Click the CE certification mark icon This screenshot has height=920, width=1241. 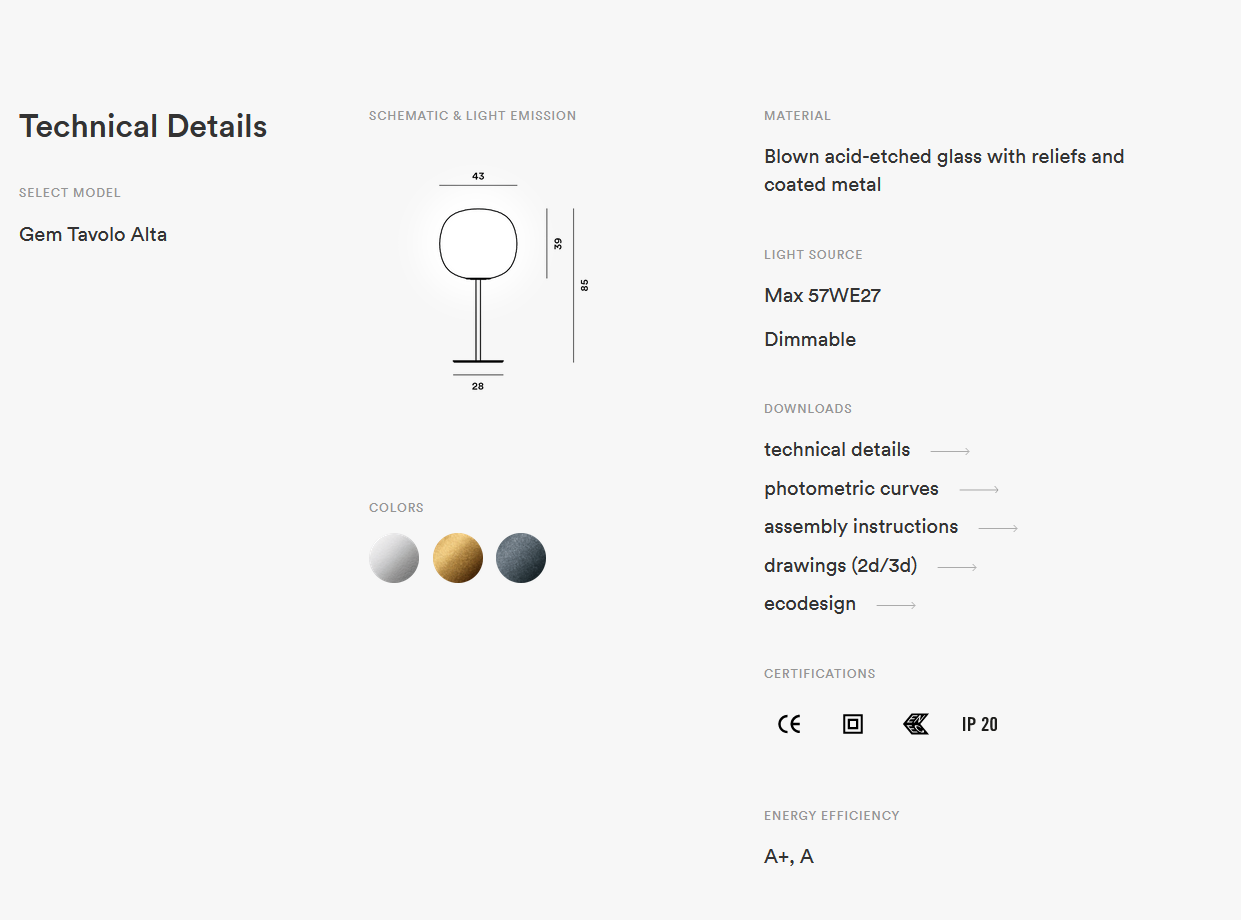789,724
